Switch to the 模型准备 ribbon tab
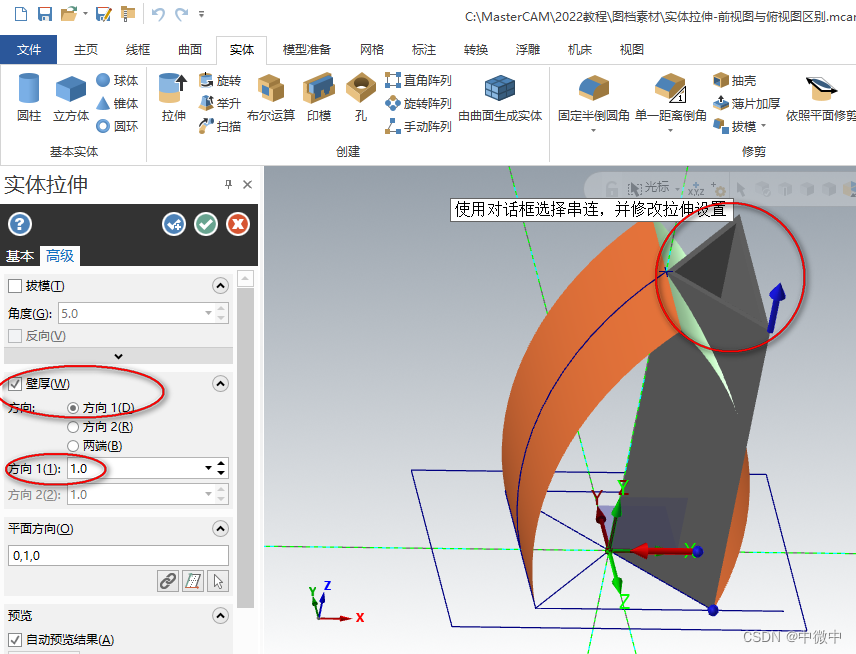 point(307,50)
